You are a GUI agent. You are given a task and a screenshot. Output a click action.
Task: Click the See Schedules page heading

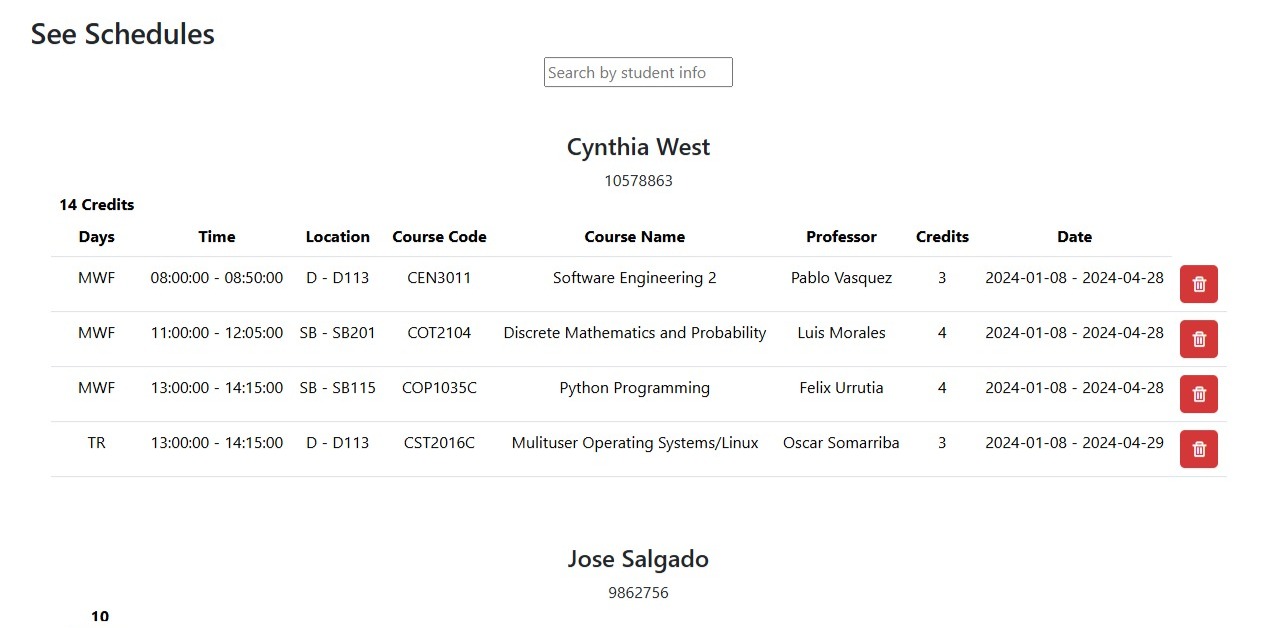pyautogui.click(x=122, y=34)
